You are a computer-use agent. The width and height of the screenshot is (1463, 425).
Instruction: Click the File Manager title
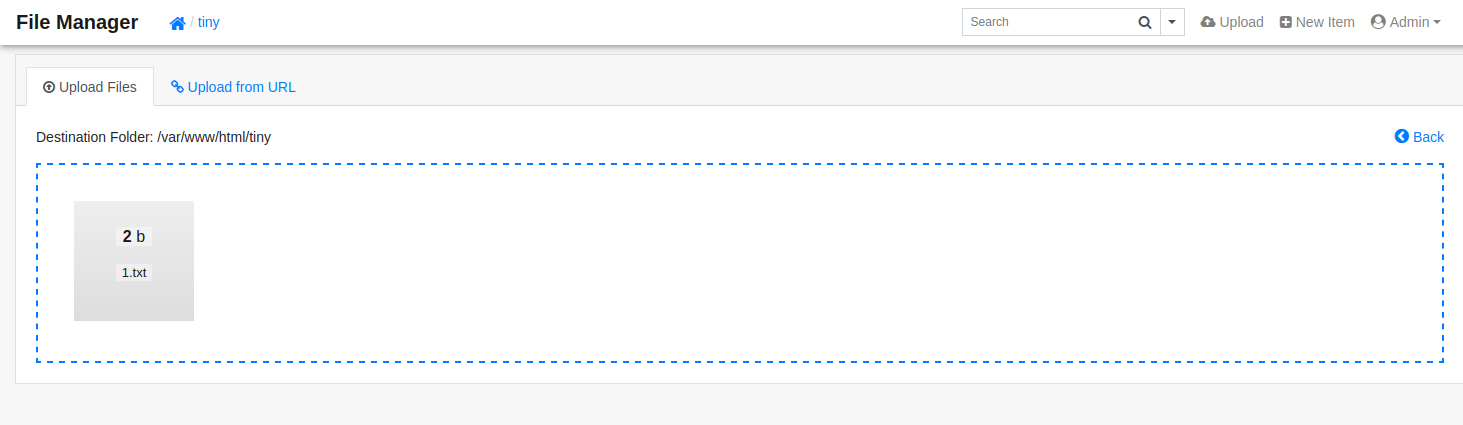(77, 22)
